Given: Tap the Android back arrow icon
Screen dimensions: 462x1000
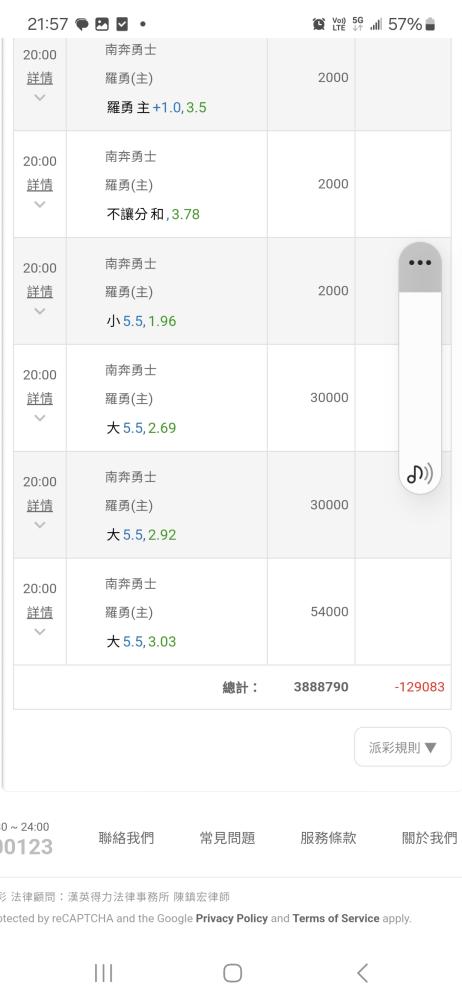Looking at the screenshot, I should 362,973.
